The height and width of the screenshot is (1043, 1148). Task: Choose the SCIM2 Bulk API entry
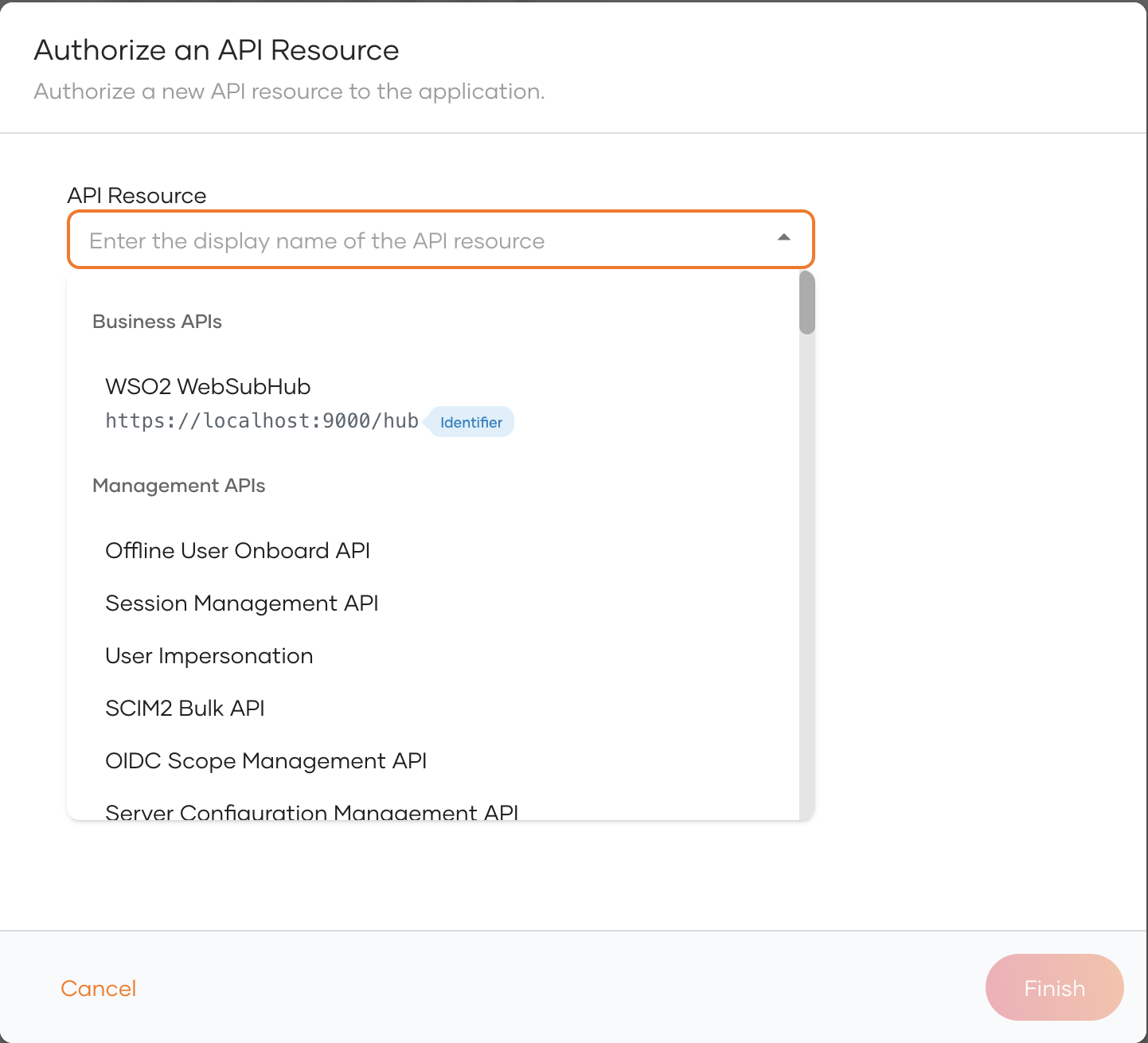[x=185, y=709]
